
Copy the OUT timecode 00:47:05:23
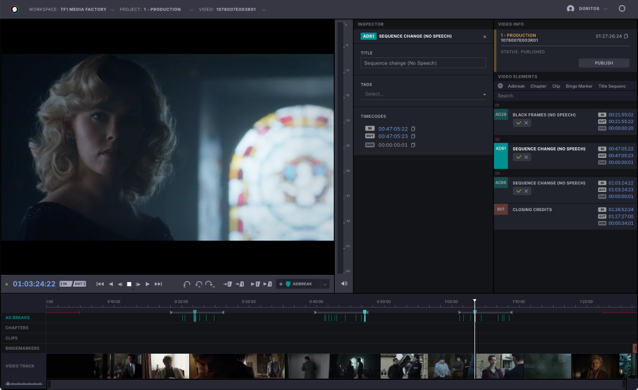click(x=413, y=136)
